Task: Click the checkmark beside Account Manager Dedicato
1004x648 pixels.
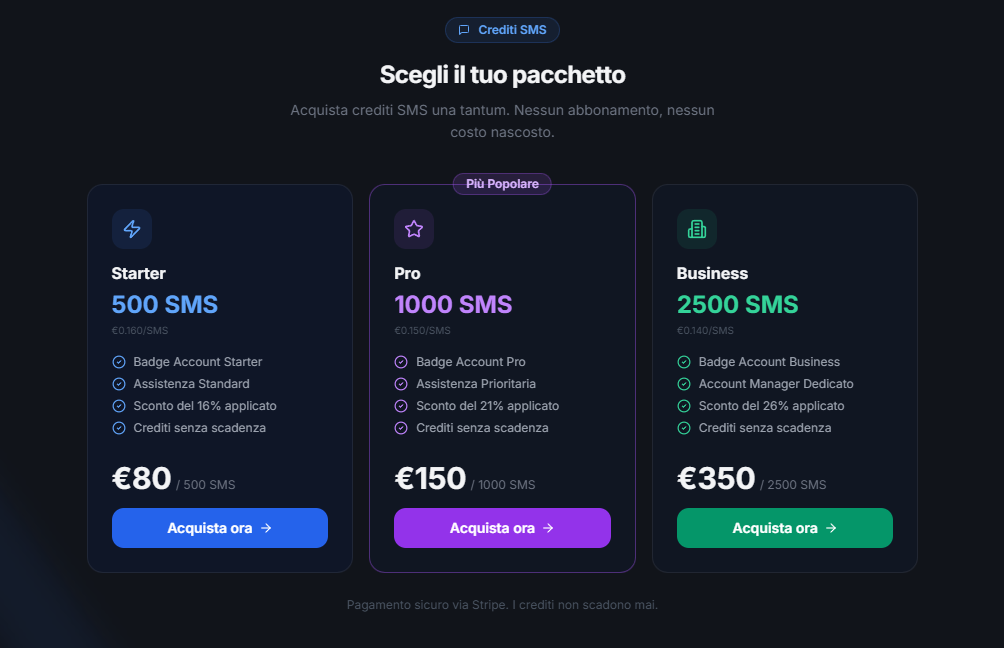Action: tap(687, 383)
